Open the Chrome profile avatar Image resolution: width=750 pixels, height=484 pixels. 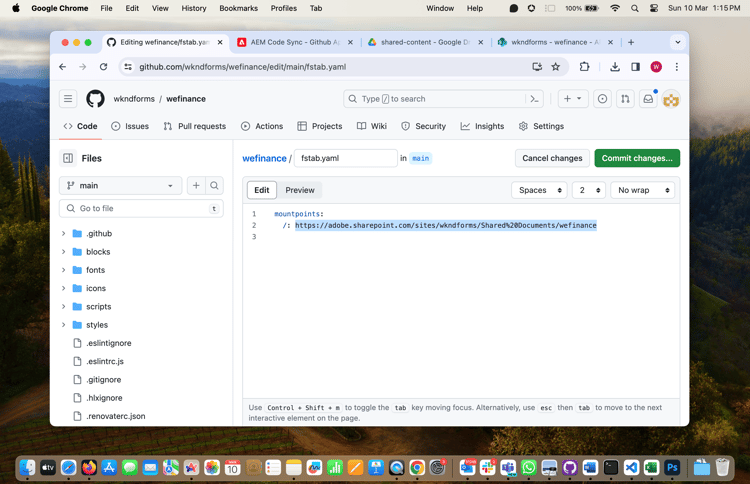coord(656,67)
